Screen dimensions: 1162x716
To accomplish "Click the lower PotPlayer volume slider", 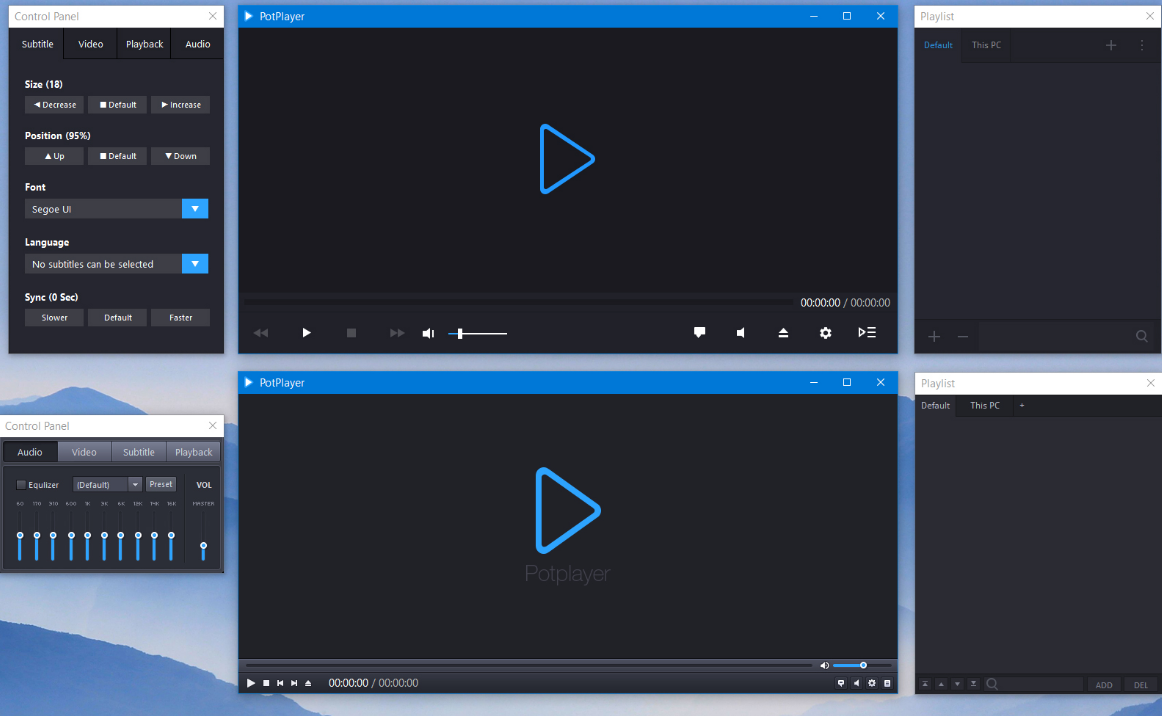I will point(862,666).
